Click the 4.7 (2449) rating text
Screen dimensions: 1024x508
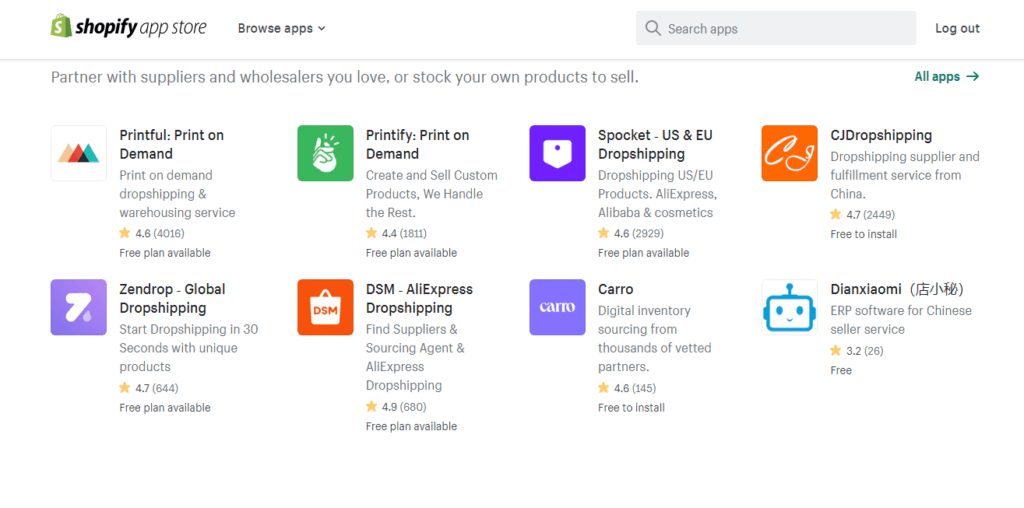[871, 215]
